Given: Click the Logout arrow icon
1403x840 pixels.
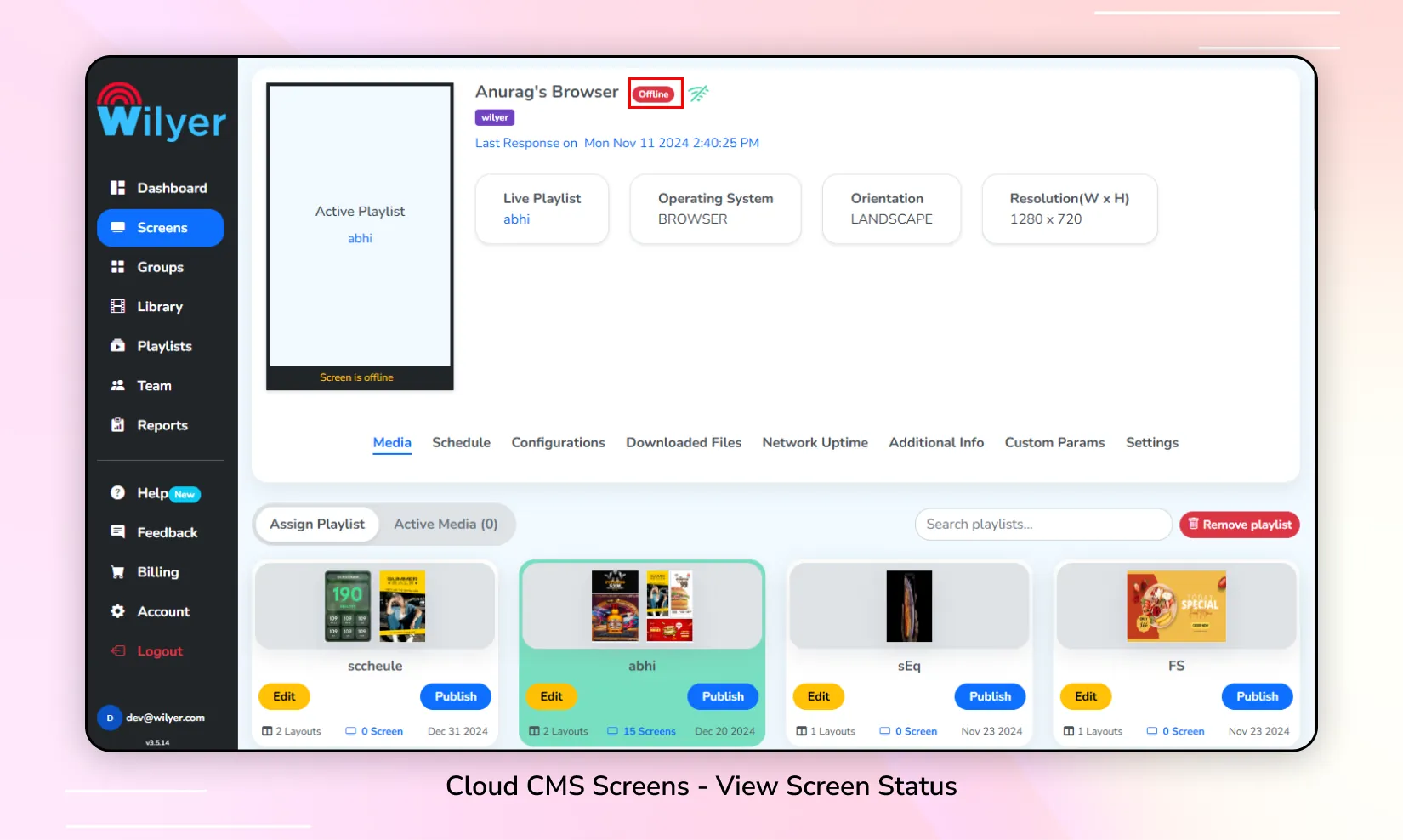Looking at the screenshot, I should click(x=117, y=651).
